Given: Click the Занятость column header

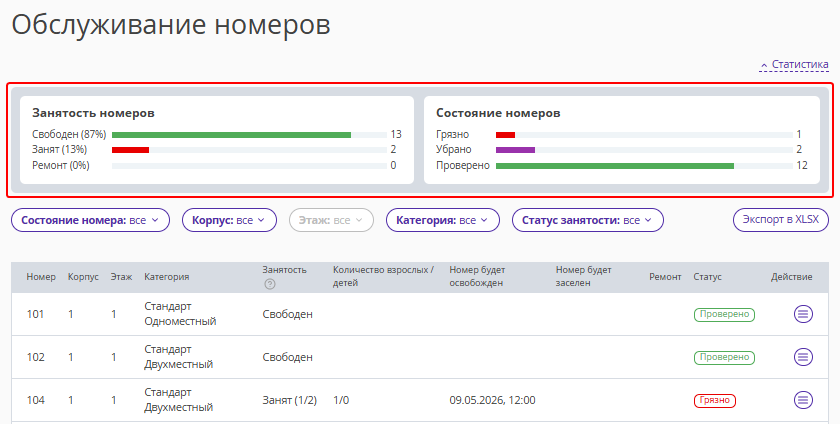Looking at the screenshot, I should pos(284,270).
